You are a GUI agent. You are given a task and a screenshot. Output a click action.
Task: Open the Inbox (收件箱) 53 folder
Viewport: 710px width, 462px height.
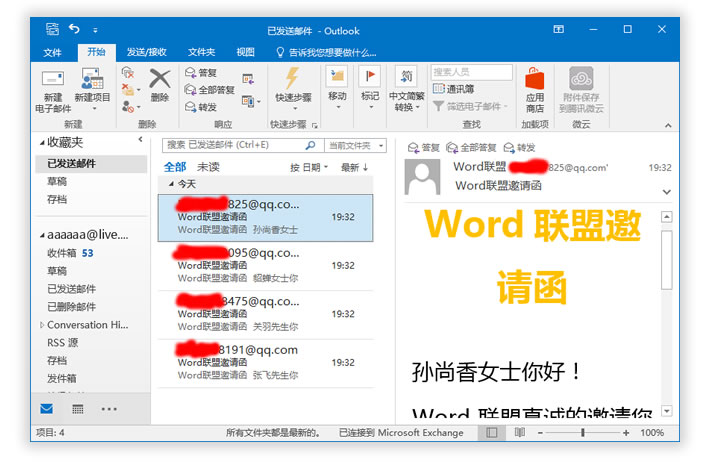(x=70, y=253)
